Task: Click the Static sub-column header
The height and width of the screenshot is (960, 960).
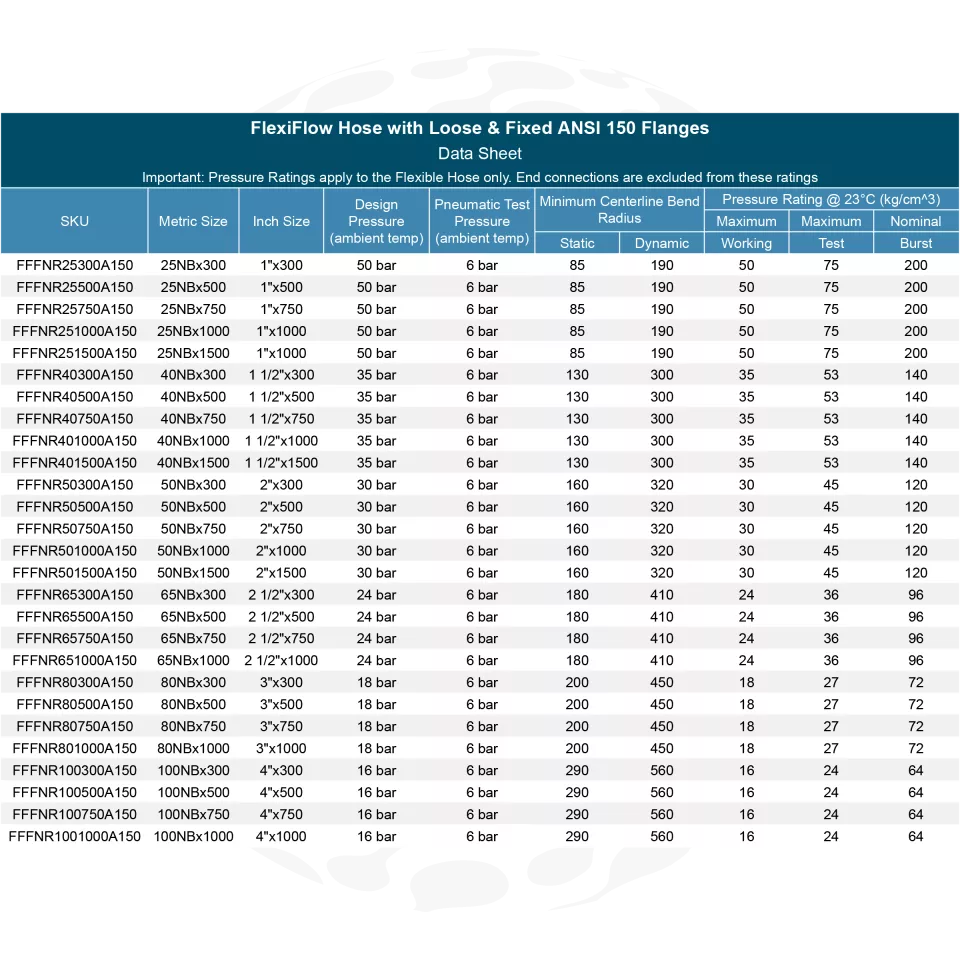Action: coord(577,243)
